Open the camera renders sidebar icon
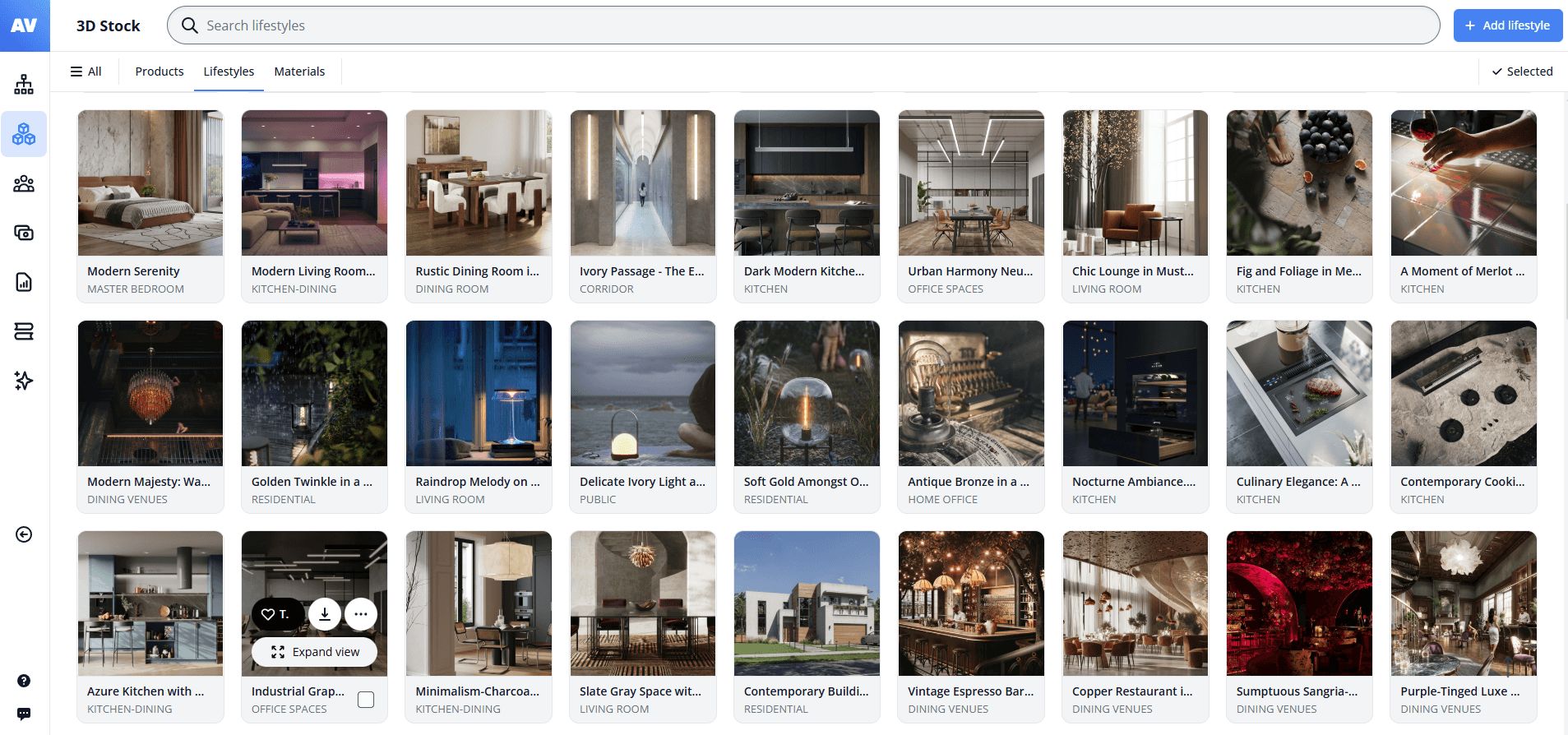 point(24,233)
